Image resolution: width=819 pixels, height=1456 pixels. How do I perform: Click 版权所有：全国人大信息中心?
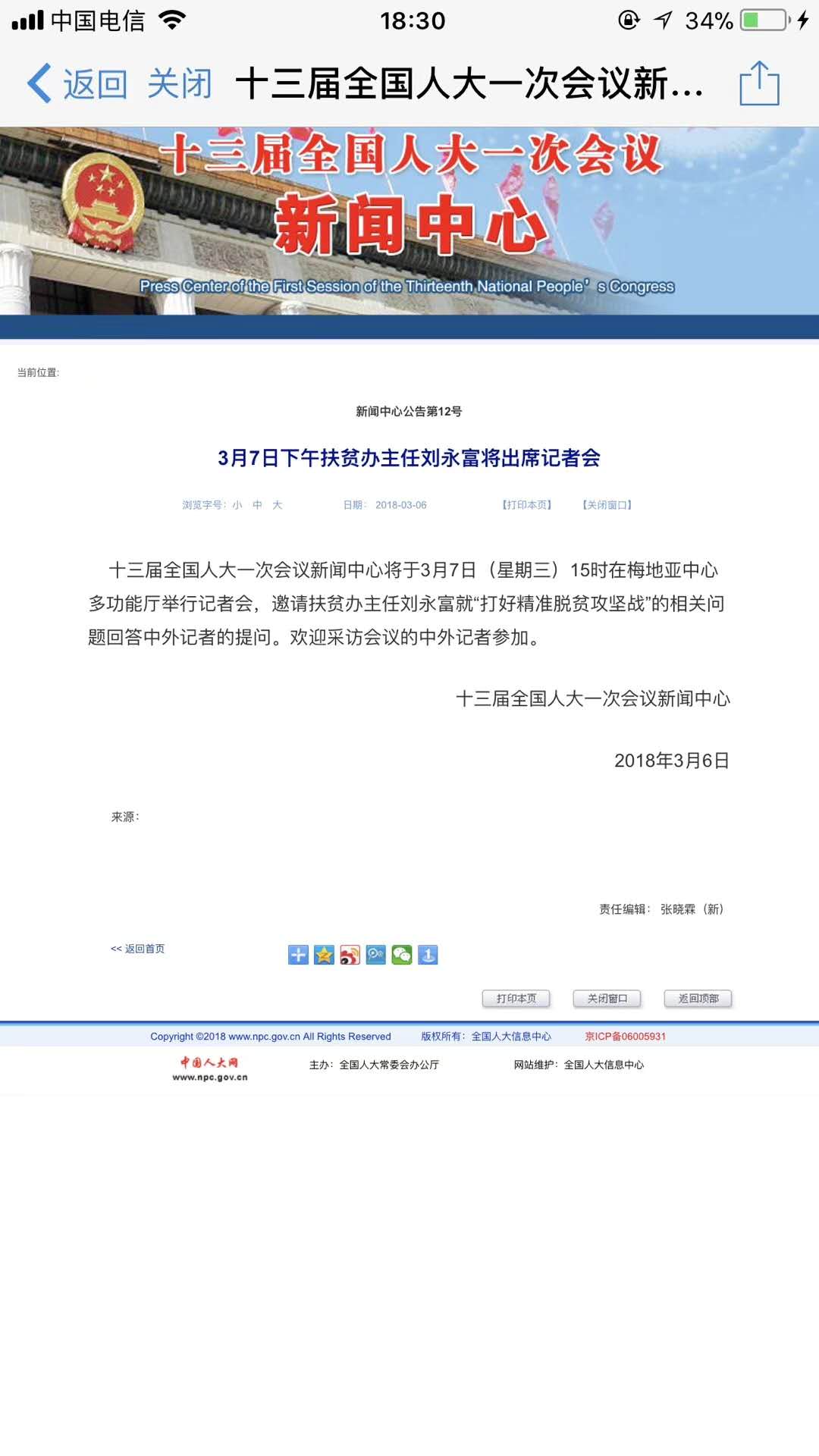pyautogui.click(x=486, y=1037)
